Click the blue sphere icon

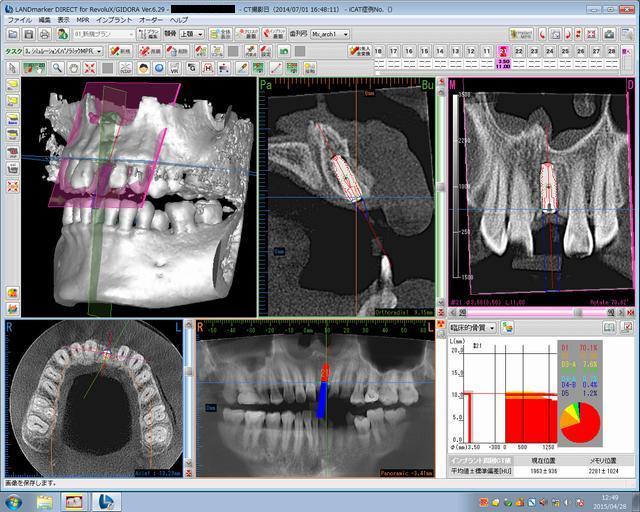pos(159,68)
